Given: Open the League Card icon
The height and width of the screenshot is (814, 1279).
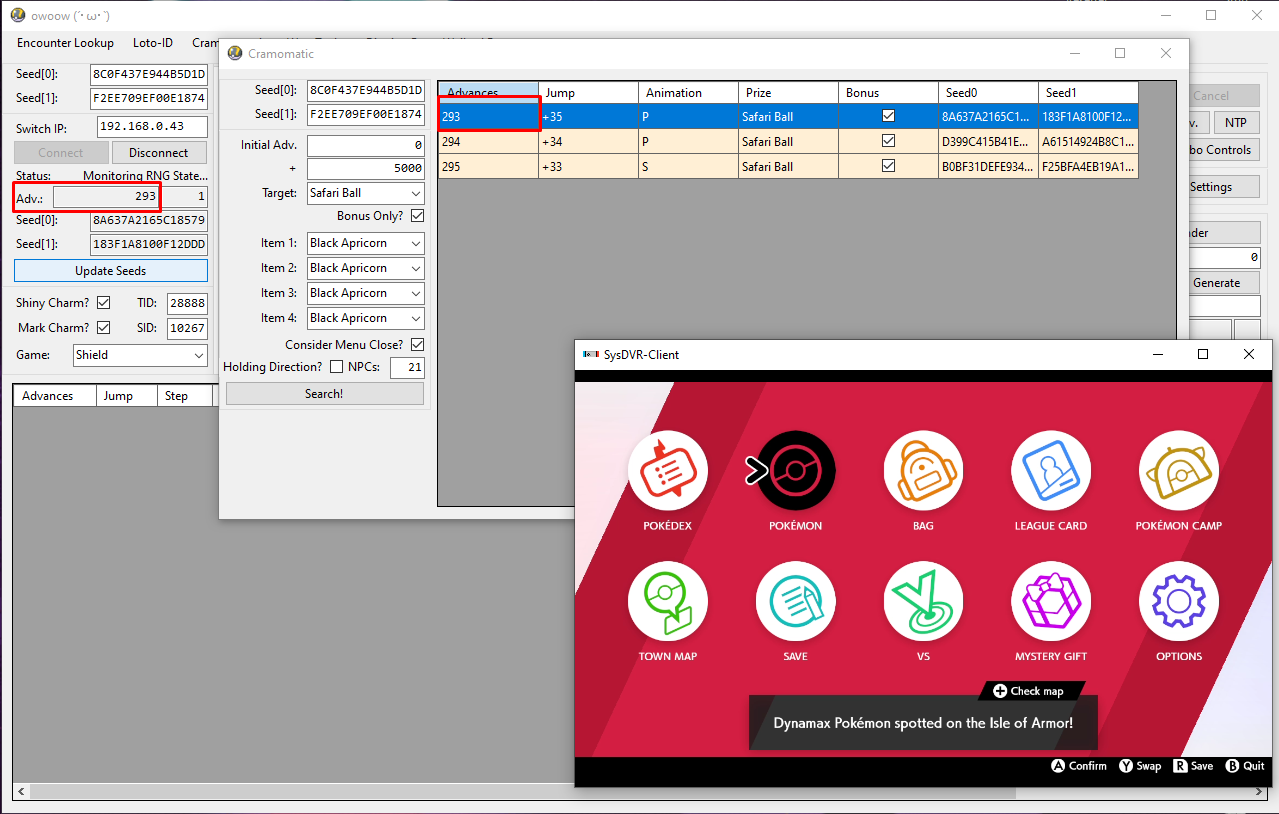Looking at the screenshot, I should tap(1051, 470).
